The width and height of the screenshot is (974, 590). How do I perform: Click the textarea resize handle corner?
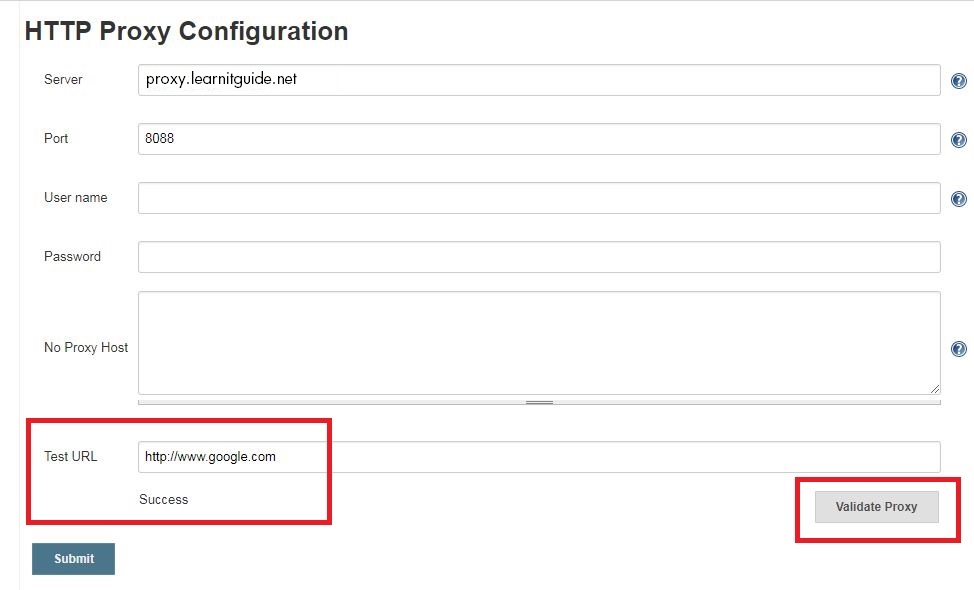[933, 387]
